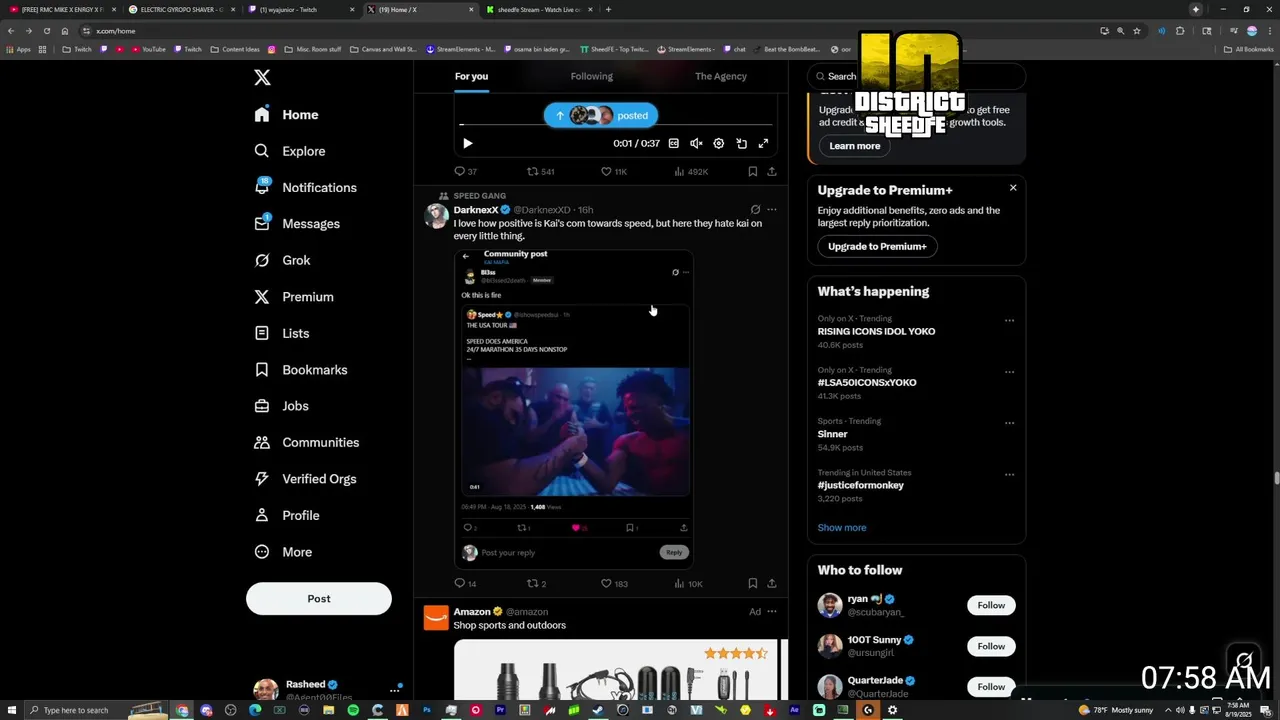The width and height of the screenshot is (1280, 720).
Task: Seek on the video progress bar
Action: pos(615,125)
